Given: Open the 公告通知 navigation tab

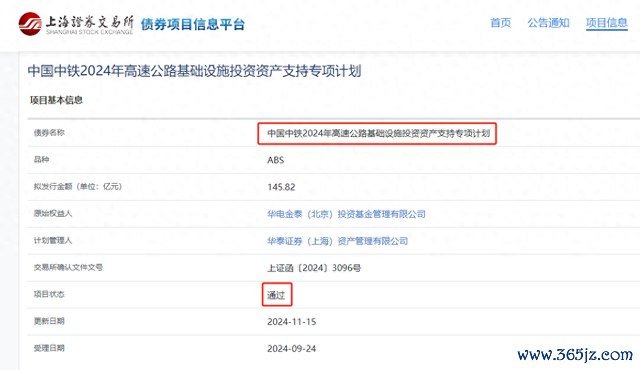Looking at the screenshot, I should coord(548,23).
